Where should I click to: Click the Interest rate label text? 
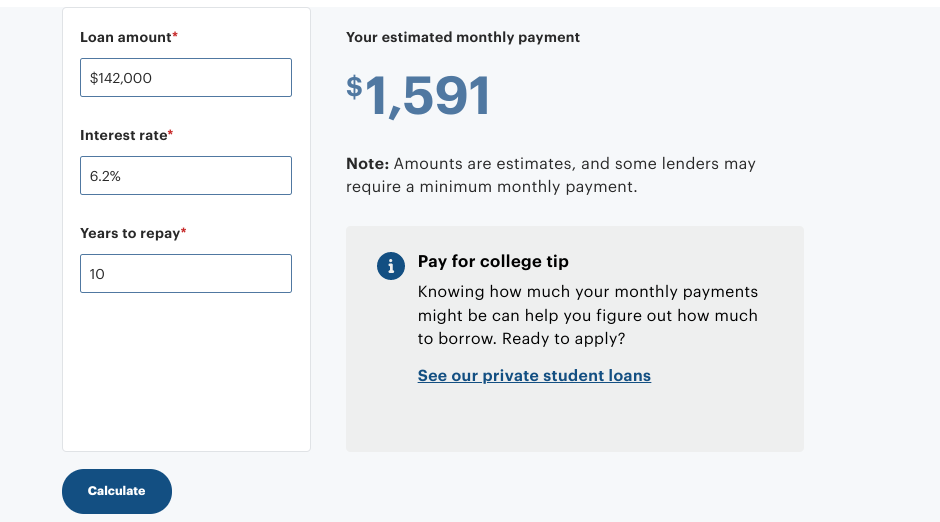(x=123, y=135)
